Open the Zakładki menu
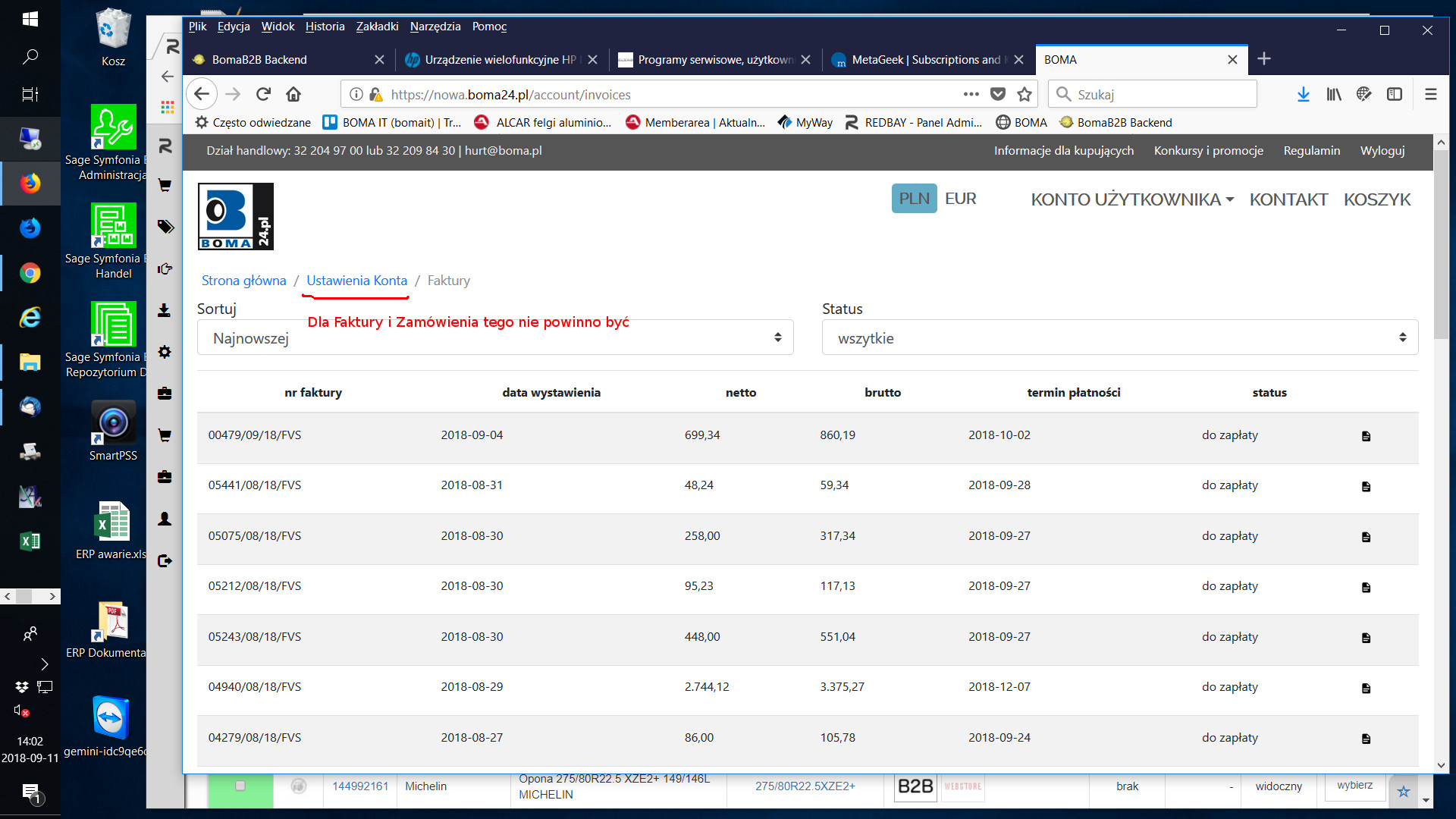 [x=377, y=27]
